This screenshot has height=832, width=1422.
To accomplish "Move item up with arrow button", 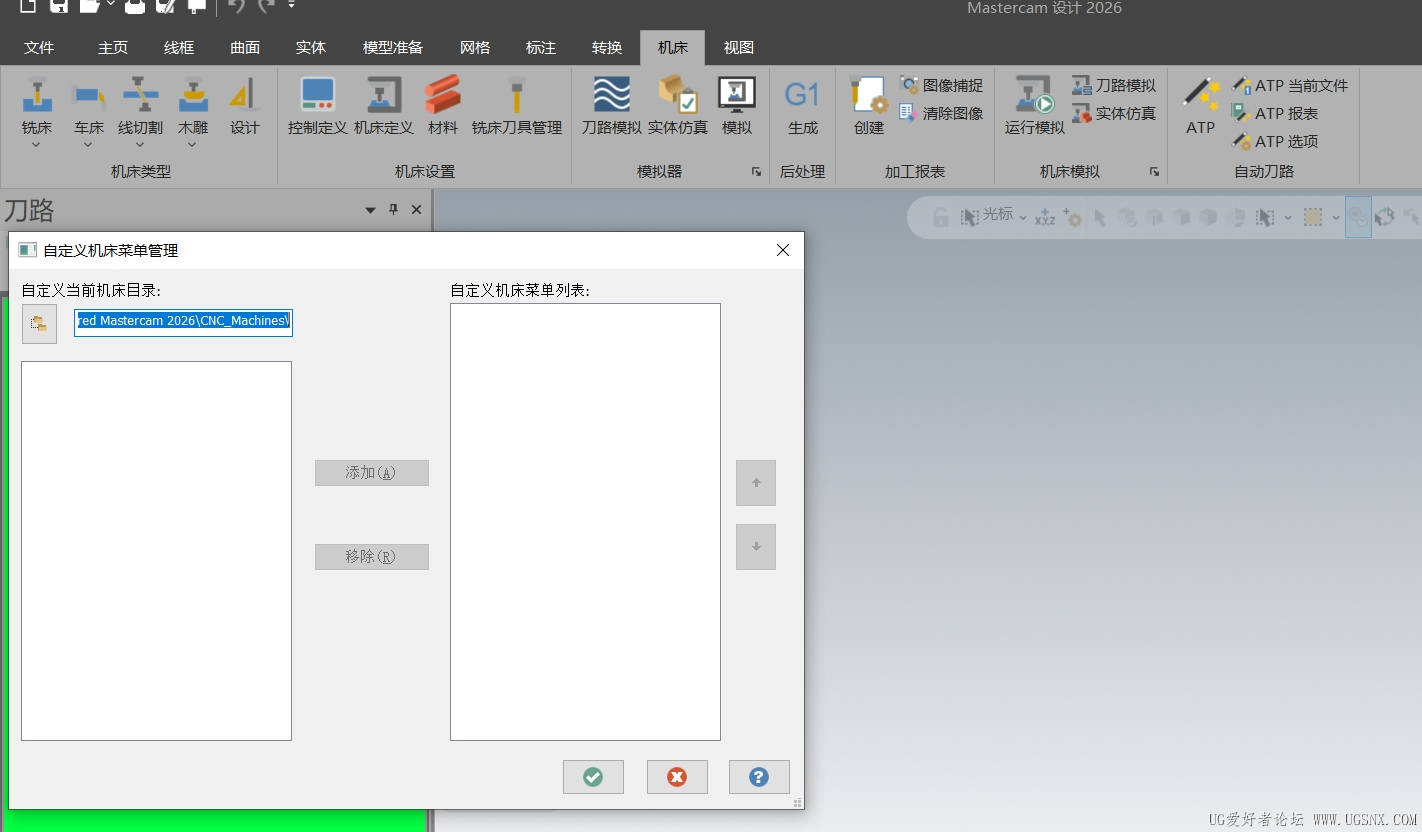I will click(756, 483).
